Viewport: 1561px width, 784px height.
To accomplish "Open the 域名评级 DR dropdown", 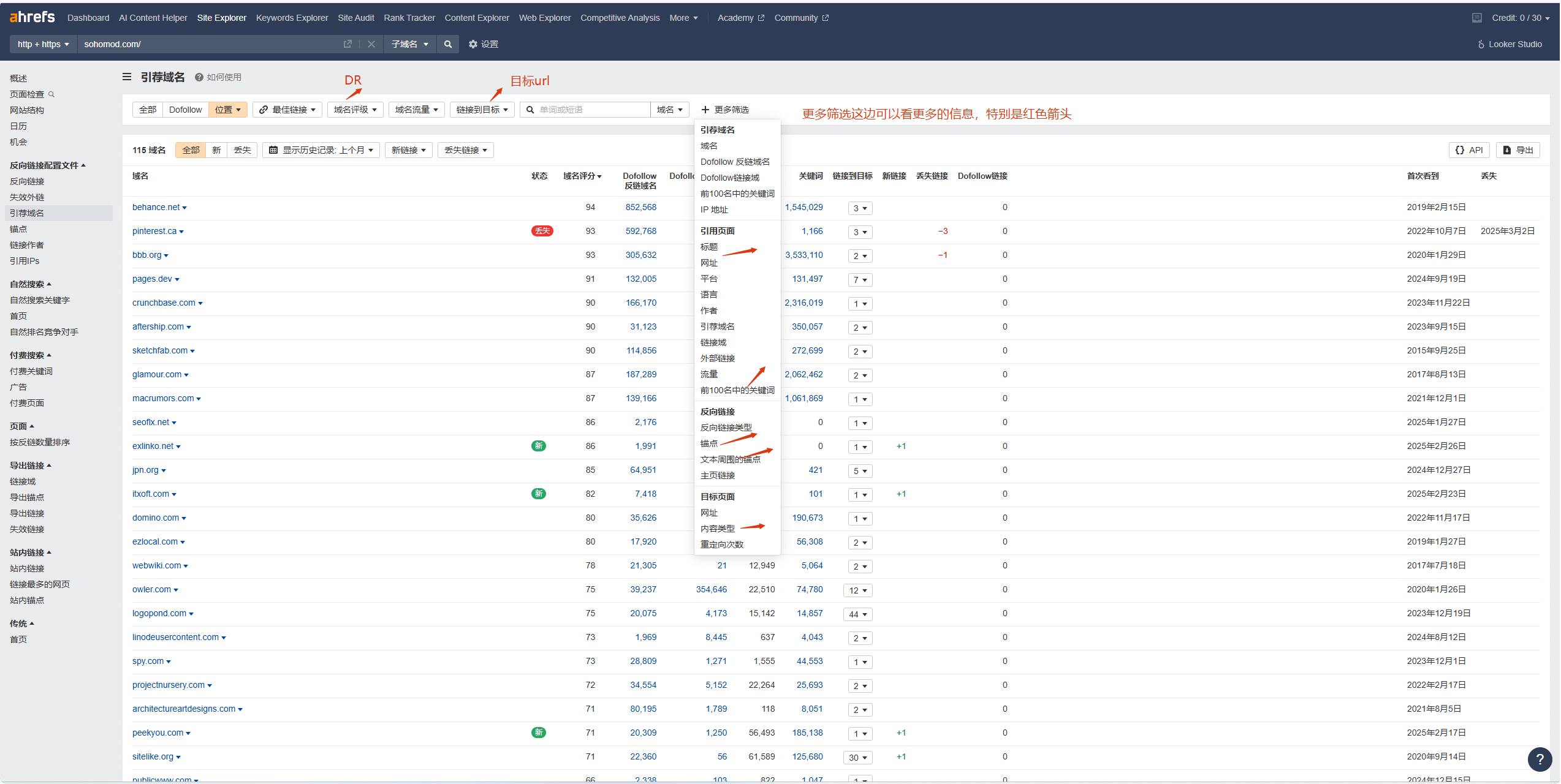I will 355,110.
